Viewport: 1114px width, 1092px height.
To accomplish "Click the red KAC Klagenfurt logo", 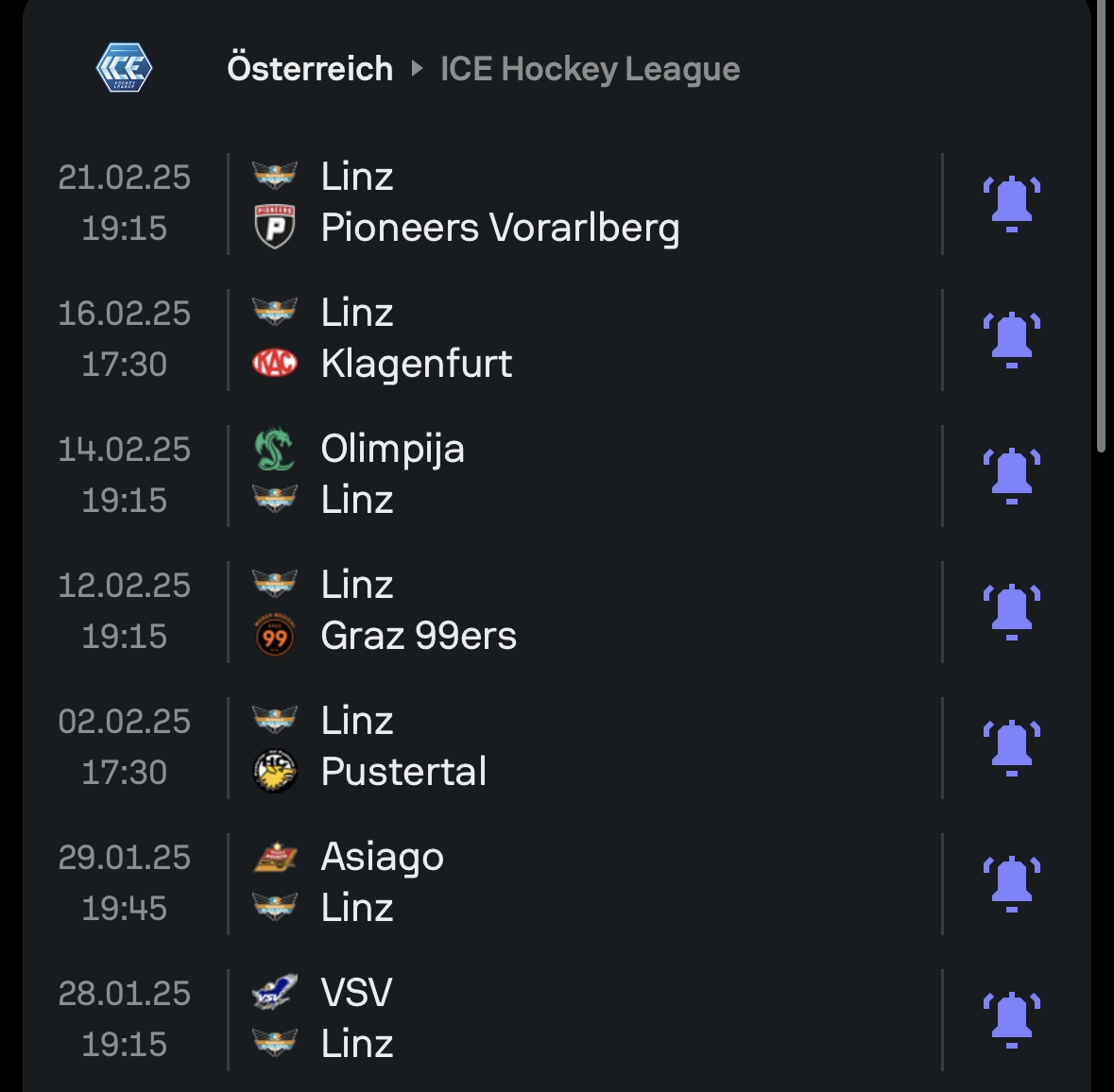I will click(275, 364).
